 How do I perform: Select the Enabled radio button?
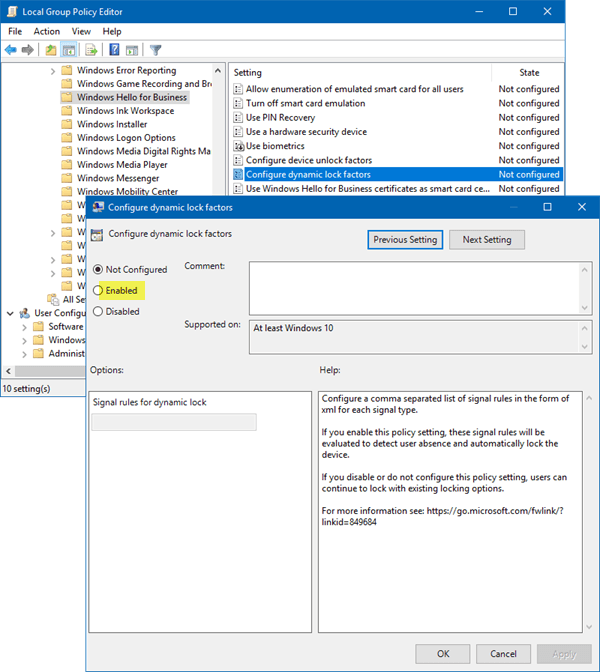click(98, 291)
